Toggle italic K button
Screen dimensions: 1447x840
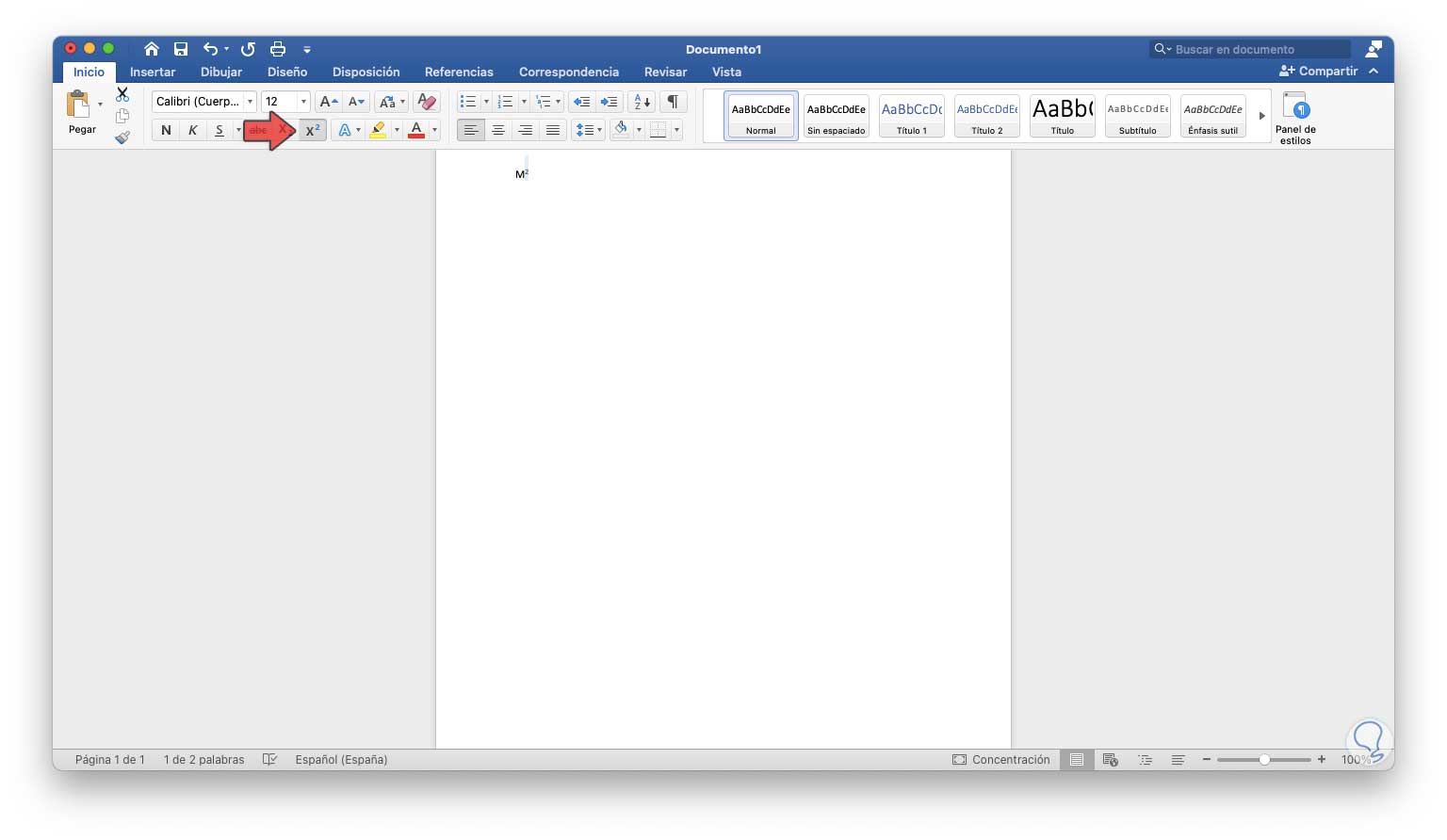(192, 130)
